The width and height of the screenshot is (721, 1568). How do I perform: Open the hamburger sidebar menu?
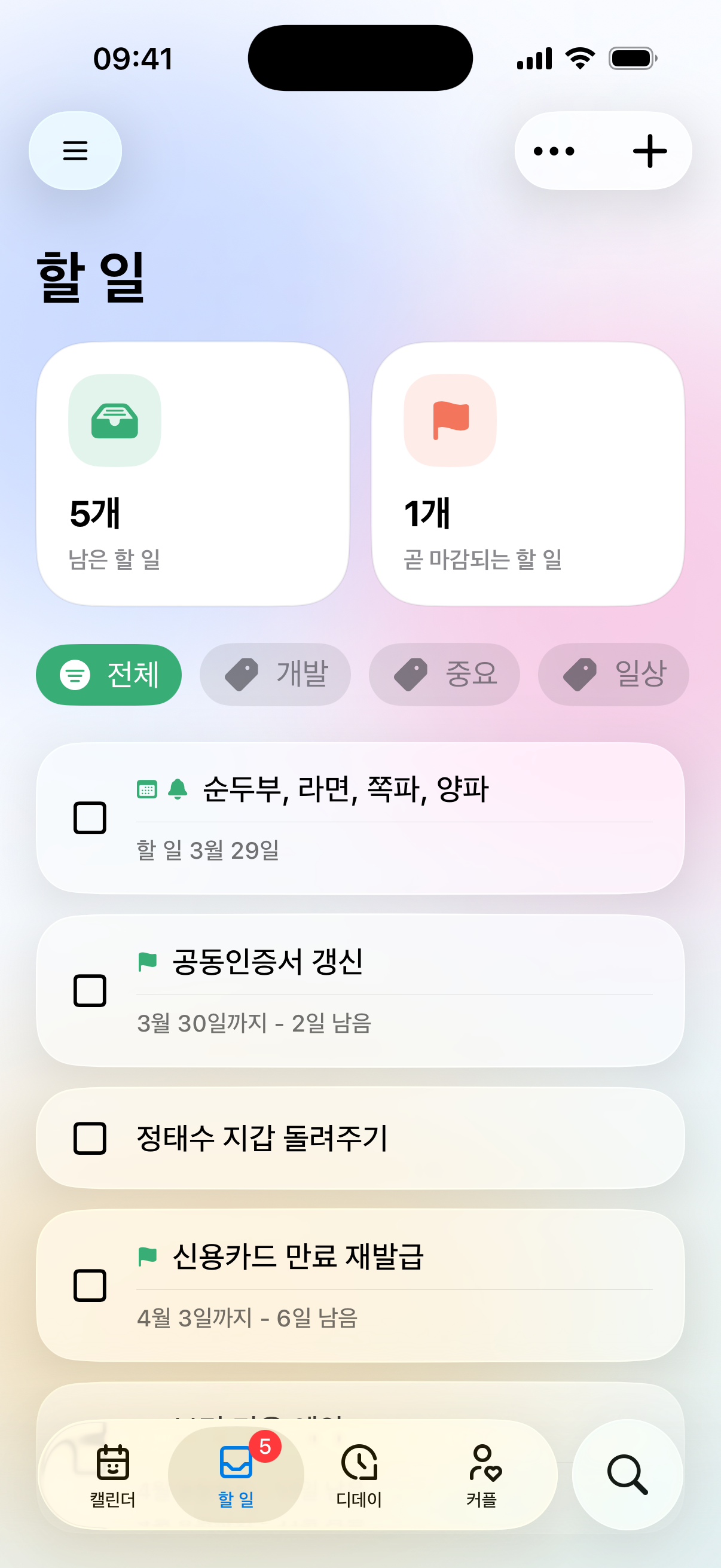(x=75, y=150)
